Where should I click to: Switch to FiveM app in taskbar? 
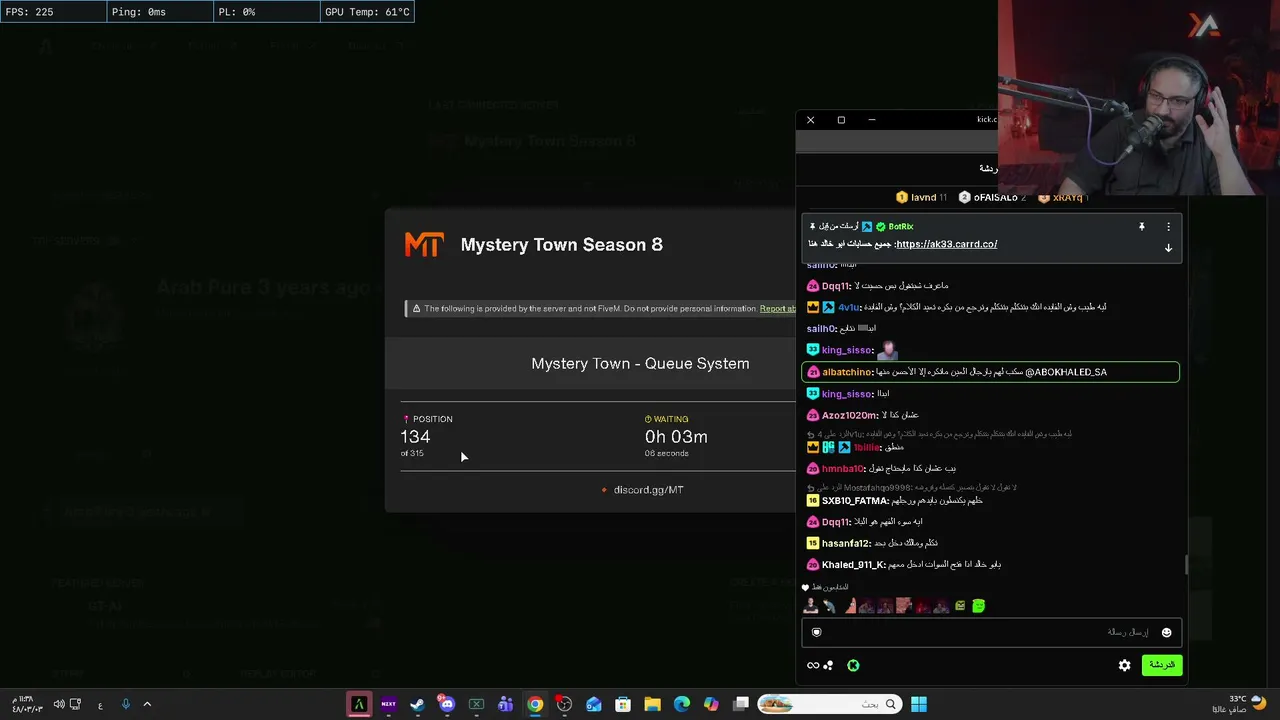point(359,705)
